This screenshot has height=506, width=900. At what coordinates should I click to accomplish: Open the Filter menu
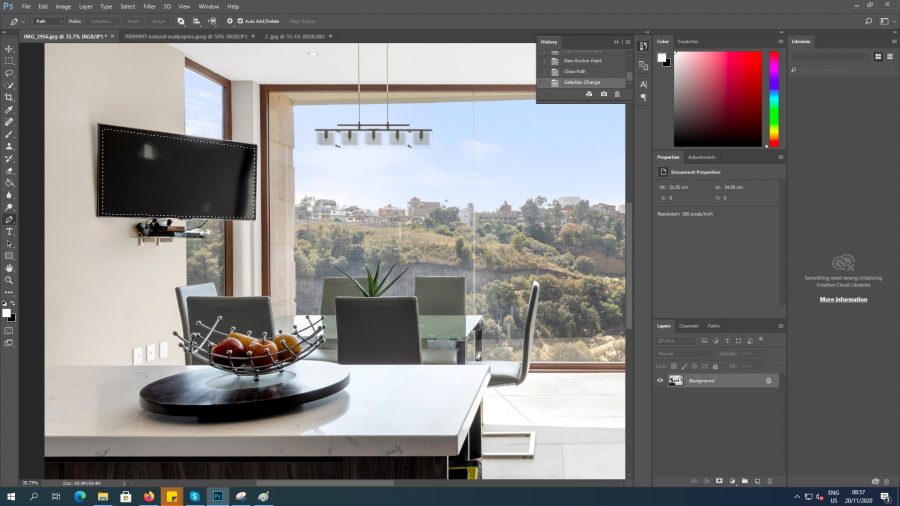149,6
